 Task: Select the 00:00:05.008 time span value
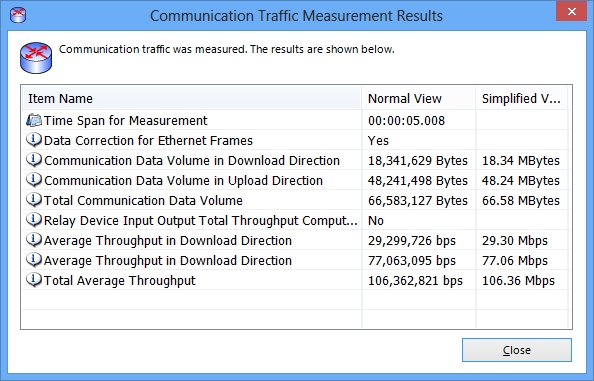pyautogui.click(x=406, y=120)
